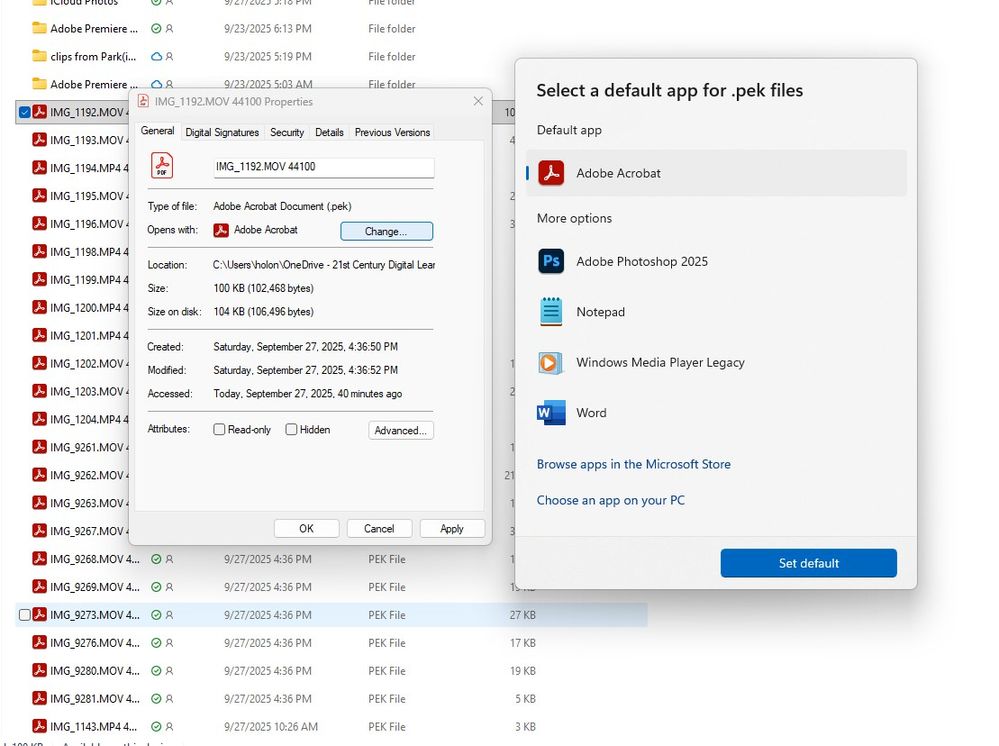This screenshot has height=746, width=999.
Task: Pick Notepad to open .pek files
Action: pyautogui.click(x=716, y=312)
